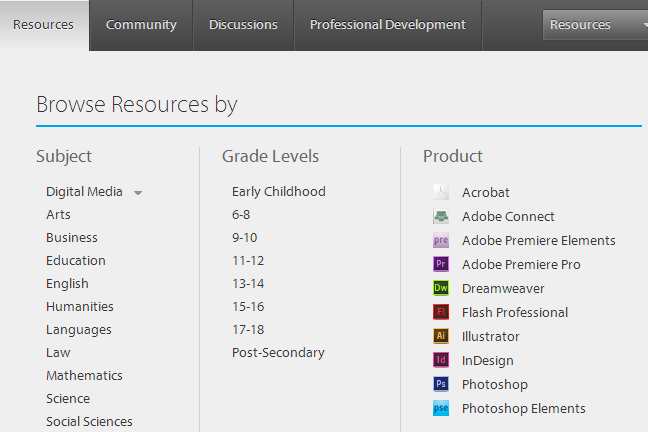Click the Premiere Pro 'Pr' icon
Screen dimensions: 648x432
(x=441, y=264)
